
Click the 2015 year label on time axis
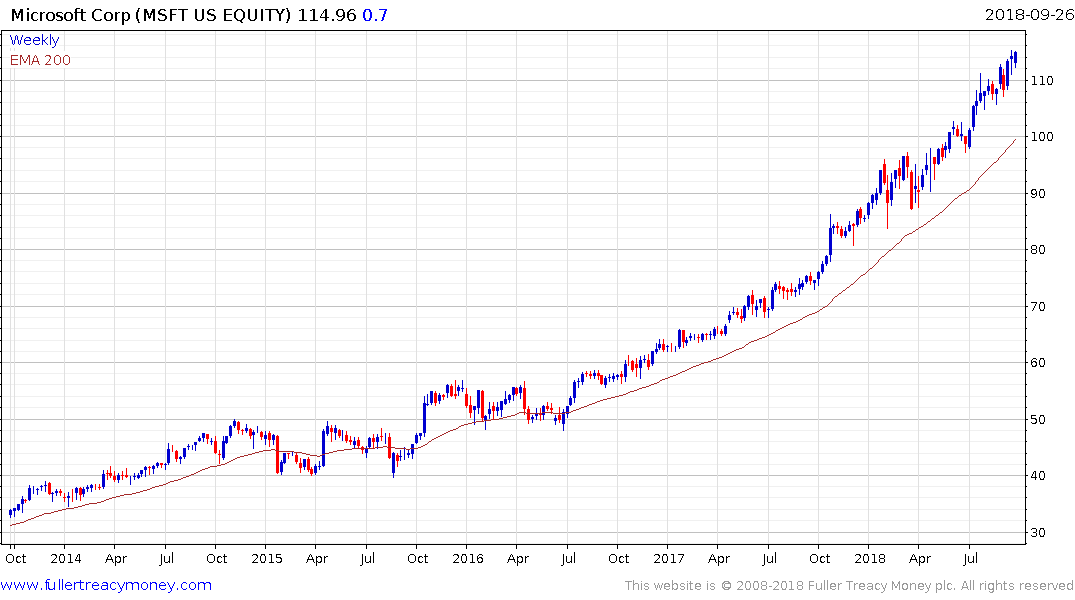coord(267,559)
